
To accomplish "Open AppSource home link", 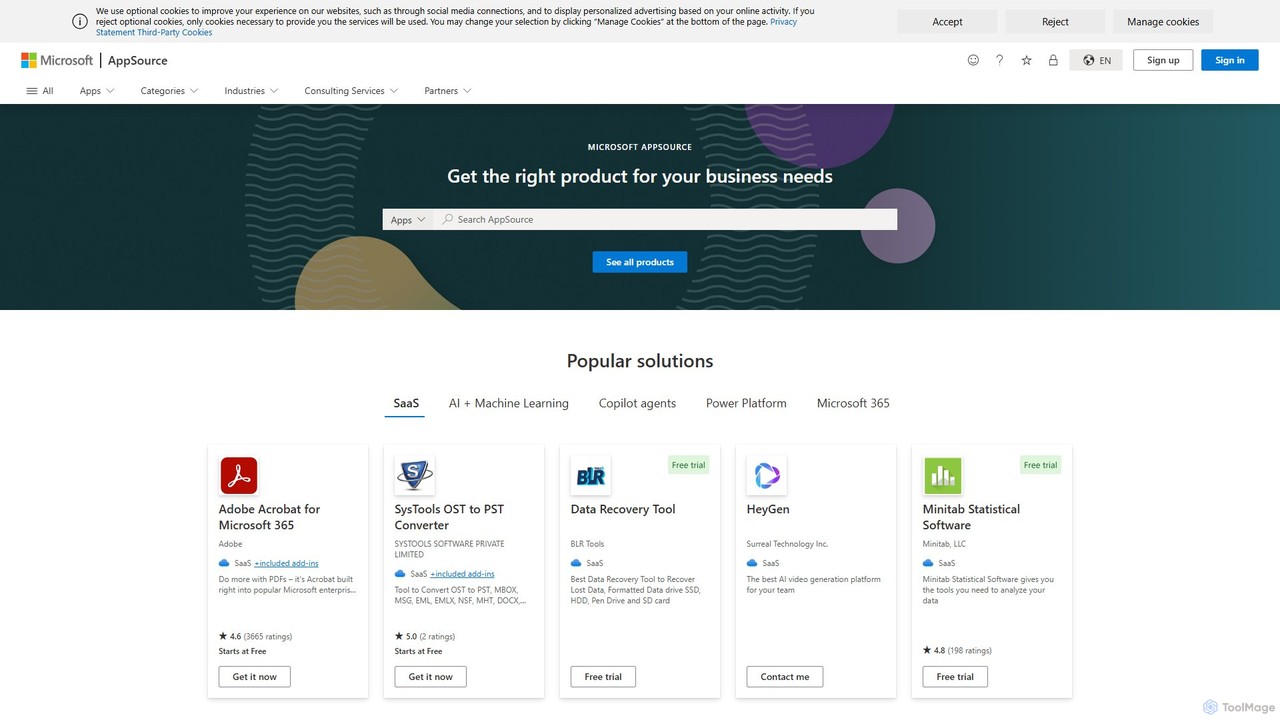I will click(138, 60).
